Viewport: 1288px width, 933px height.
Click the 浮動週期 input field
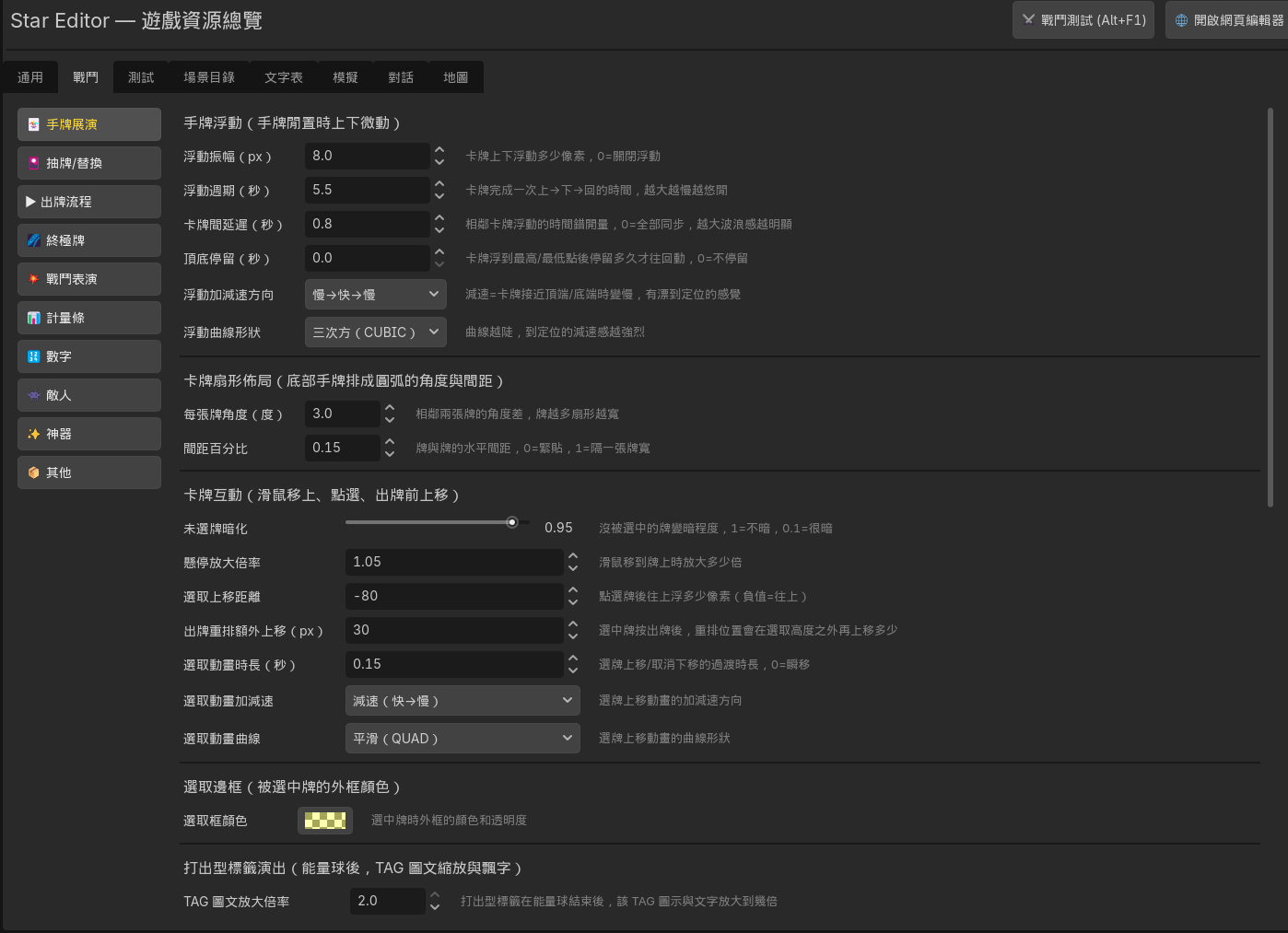367,190
